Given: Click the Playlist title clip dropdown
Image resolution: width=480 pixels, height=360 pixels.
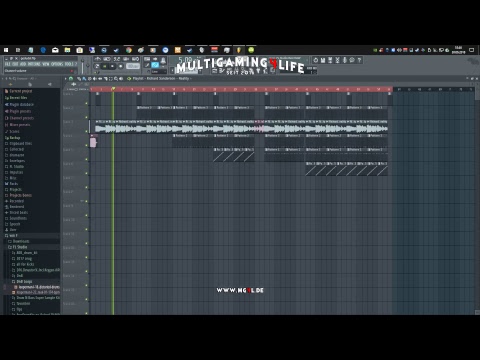Looking at the screenshot, I should coord(161,79).
